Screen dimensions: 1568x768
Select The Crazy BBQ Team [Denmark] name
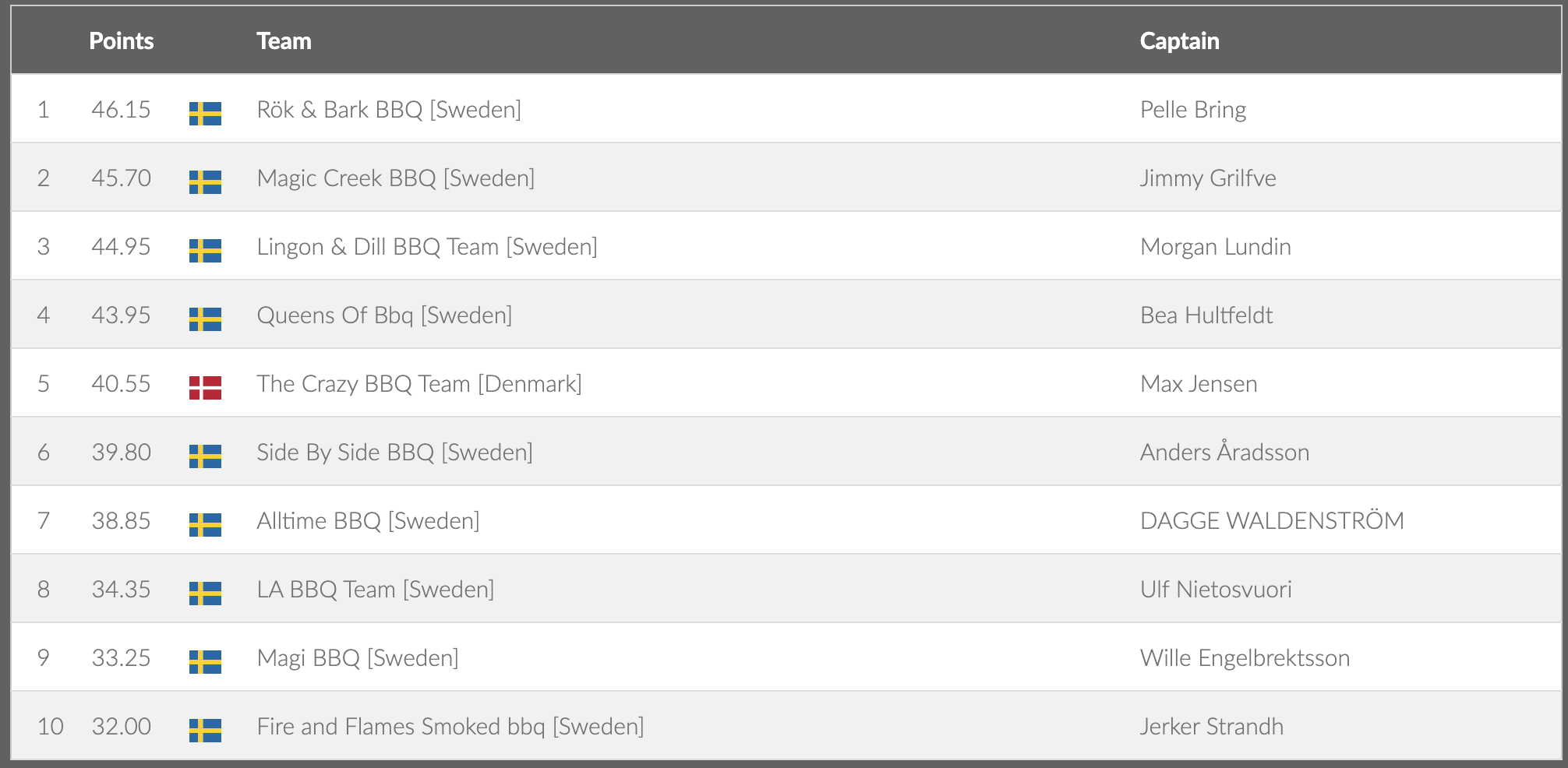(419, 384)
